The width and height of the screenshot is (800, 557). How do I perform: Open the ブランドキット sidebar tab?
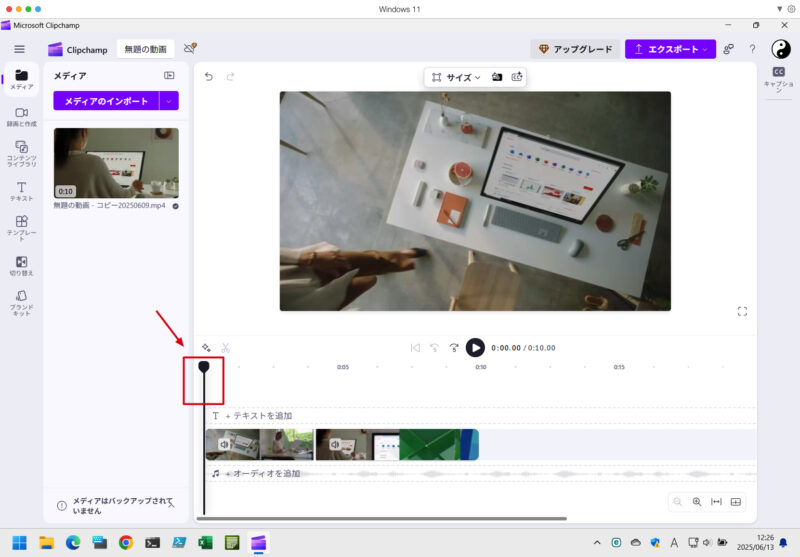click(21, 303)
